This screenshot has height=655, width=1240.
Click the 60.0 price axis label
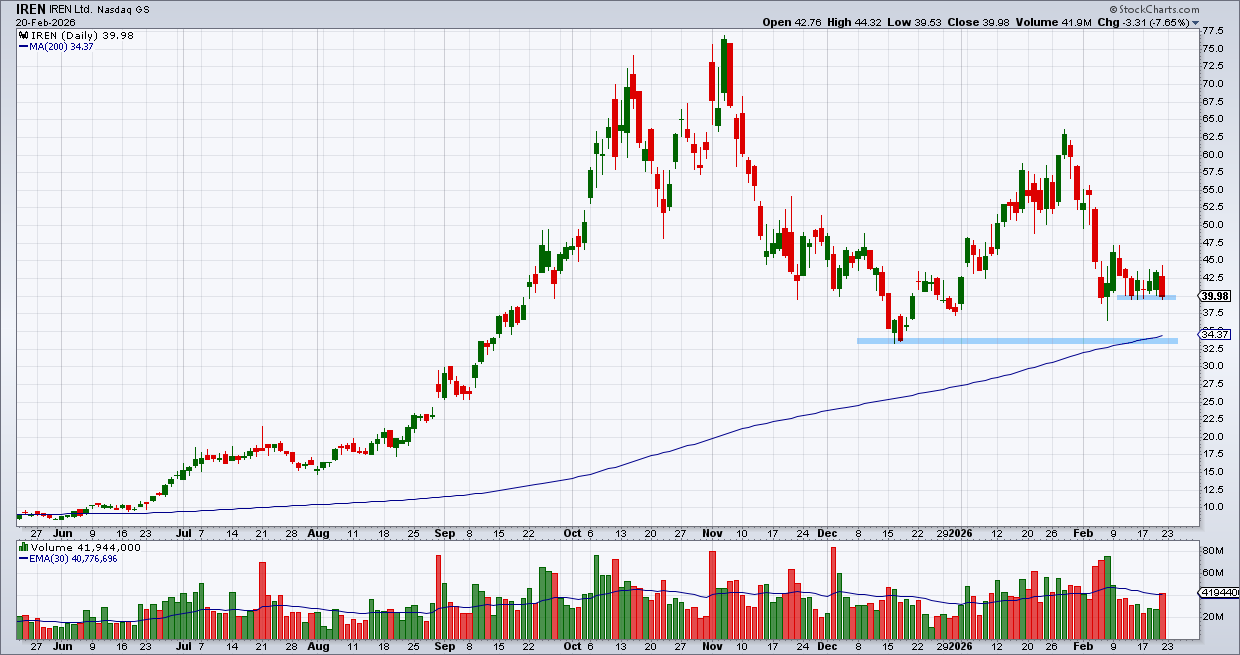(1214, 155)
